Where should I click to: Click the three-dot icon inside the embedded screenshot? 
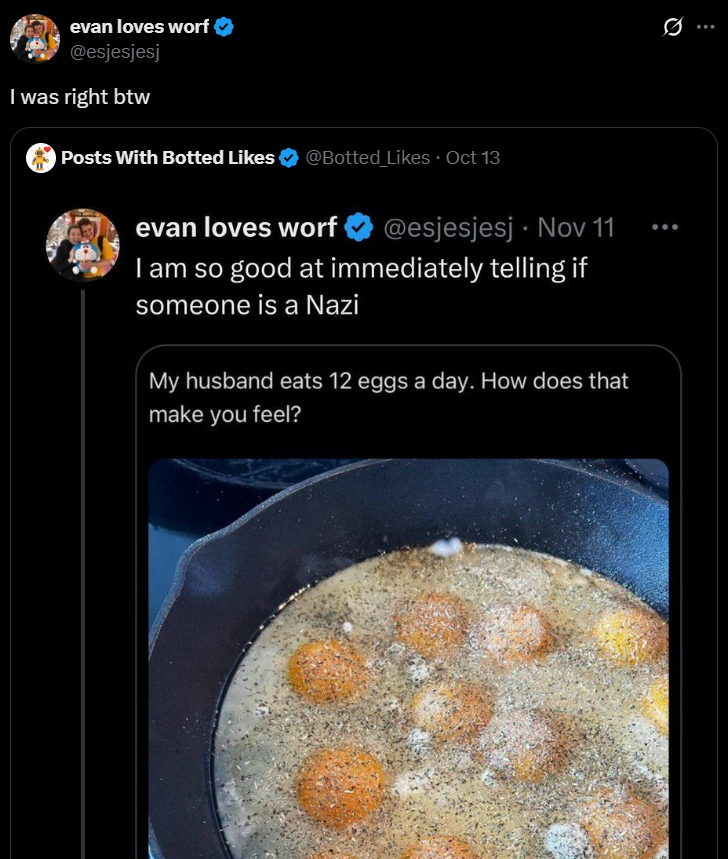(x=665, y=227)
